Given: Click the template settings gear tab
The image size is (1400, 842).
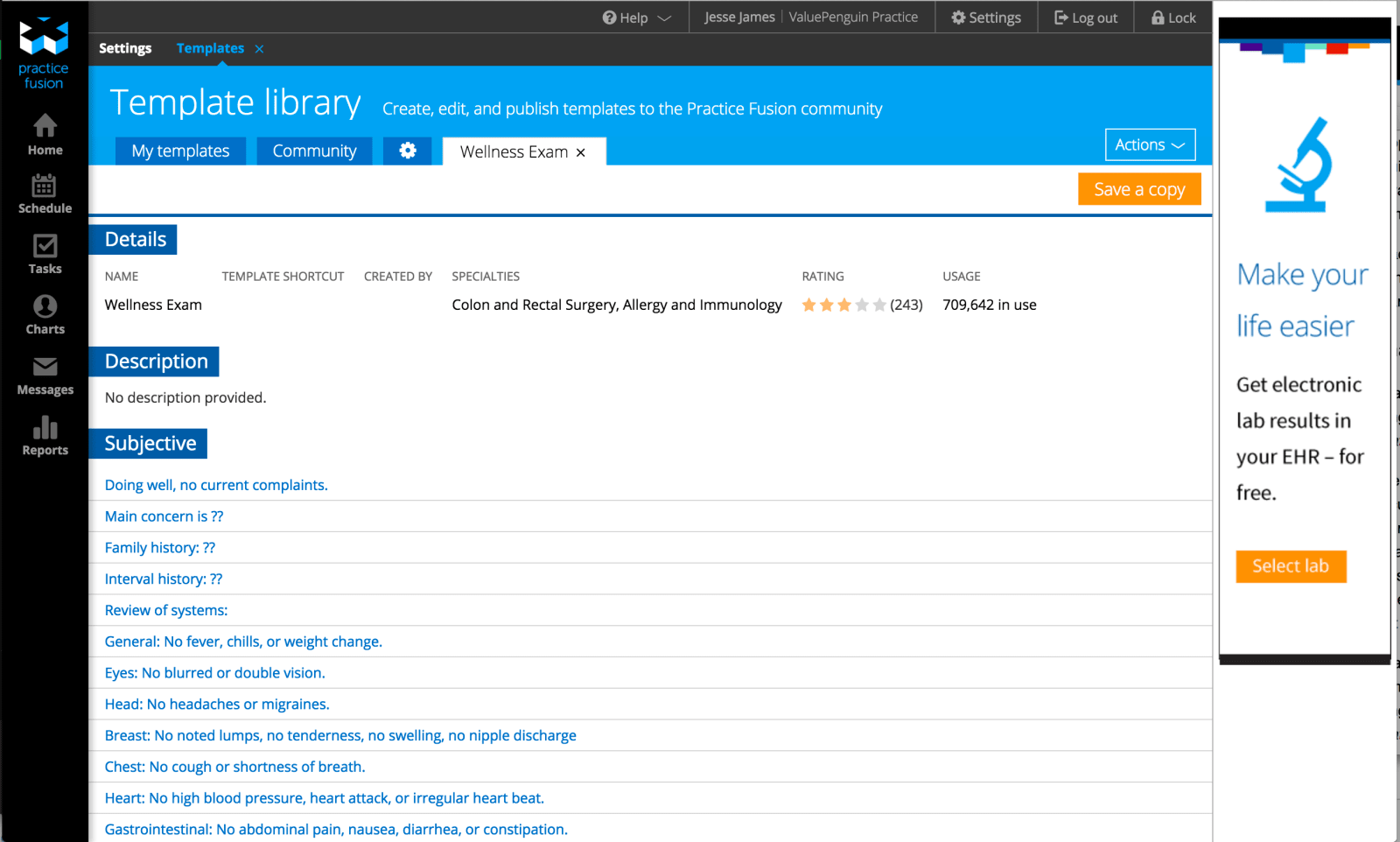Looking at the screenshot, I should click(x=408, y=151).
